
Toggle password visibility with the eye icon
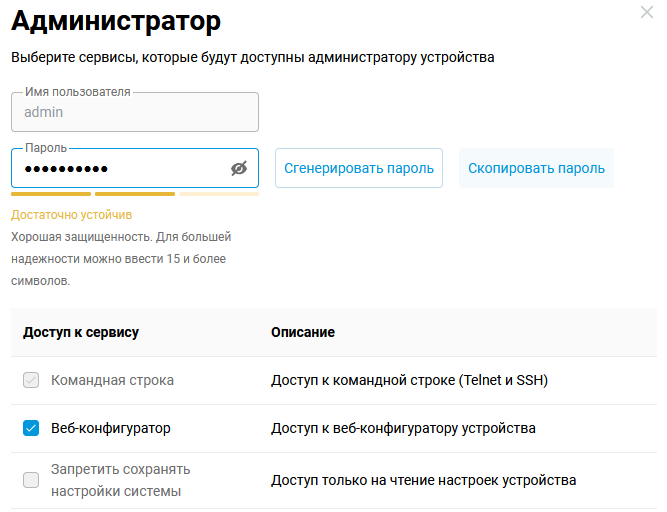238,169
